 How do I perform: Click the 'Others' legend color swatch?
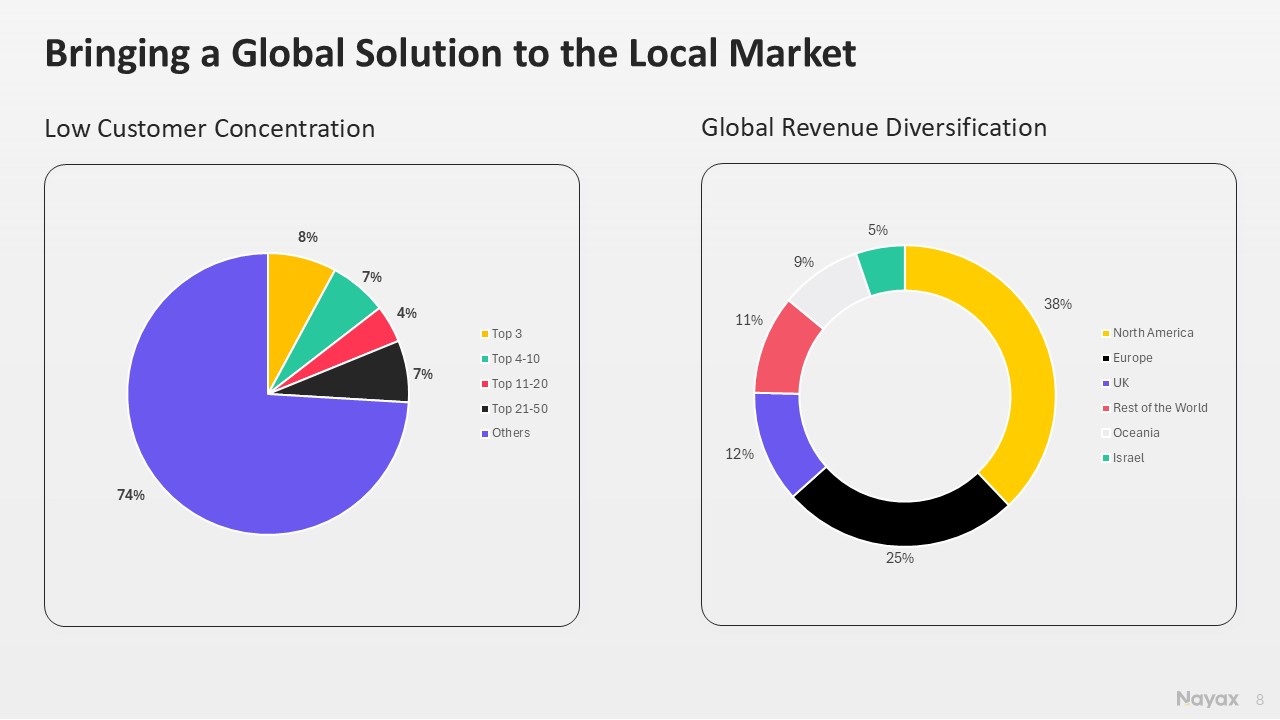tap(485, 434)
